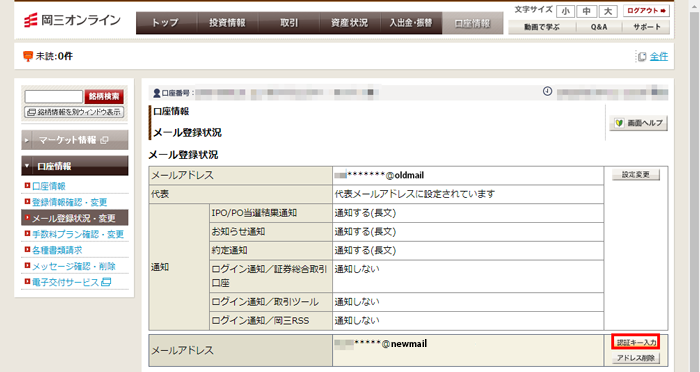
Task: Click ログイン通知/証券総合取引口座 row label
Action: pos(269,276)
